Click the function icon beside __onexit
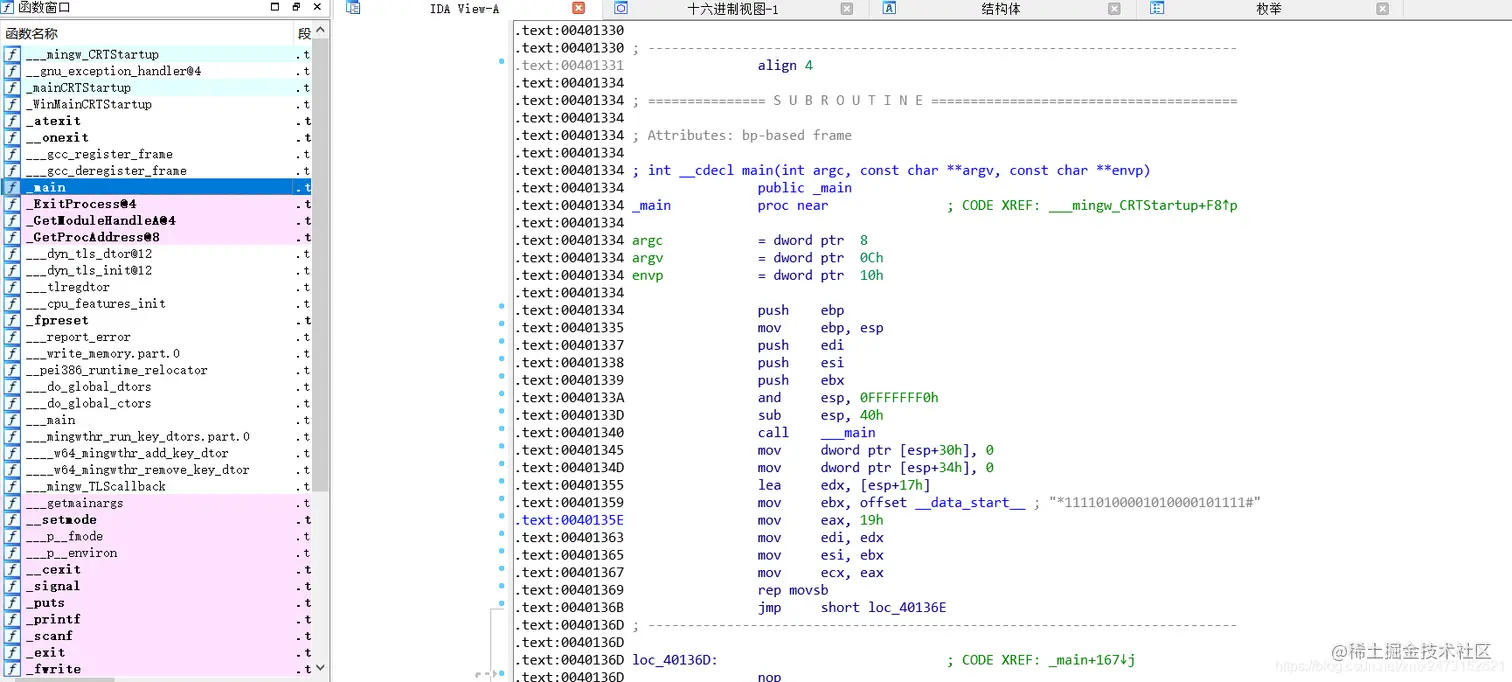 12,137
